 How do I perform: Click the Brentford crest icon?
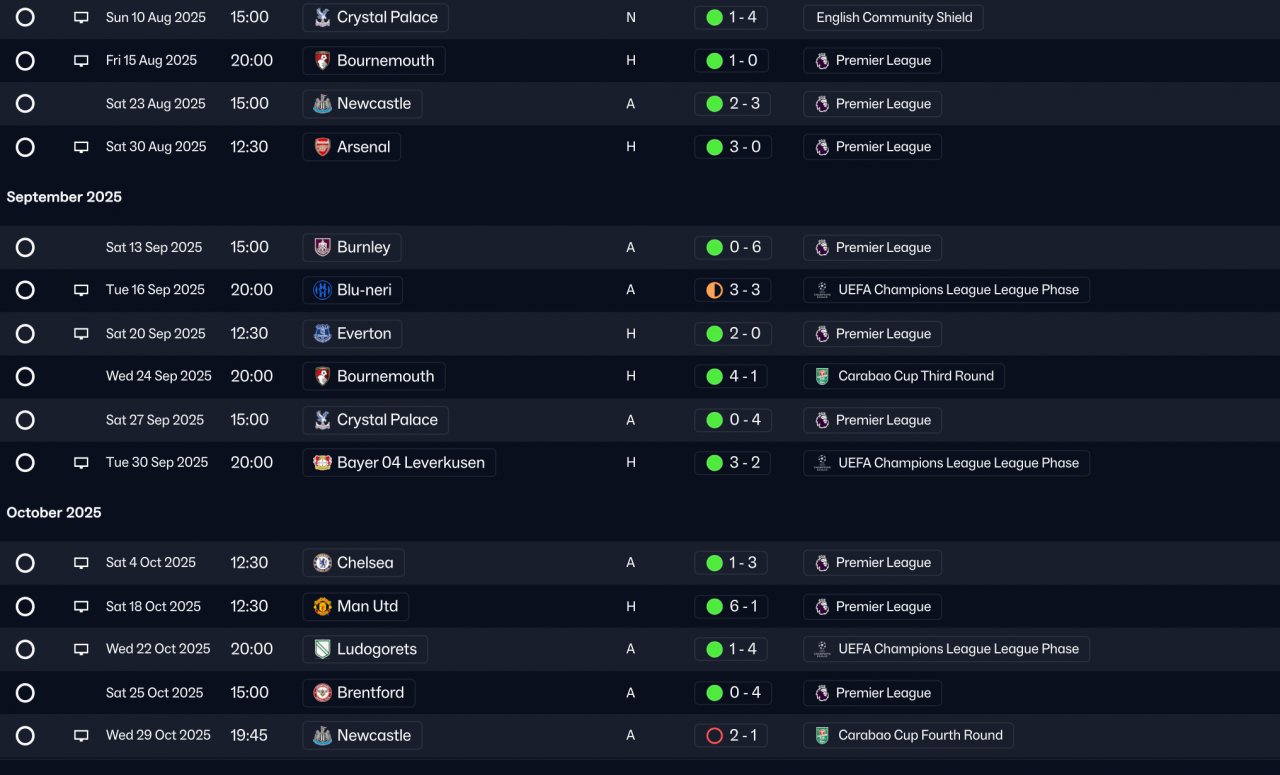tap(322, 693)
